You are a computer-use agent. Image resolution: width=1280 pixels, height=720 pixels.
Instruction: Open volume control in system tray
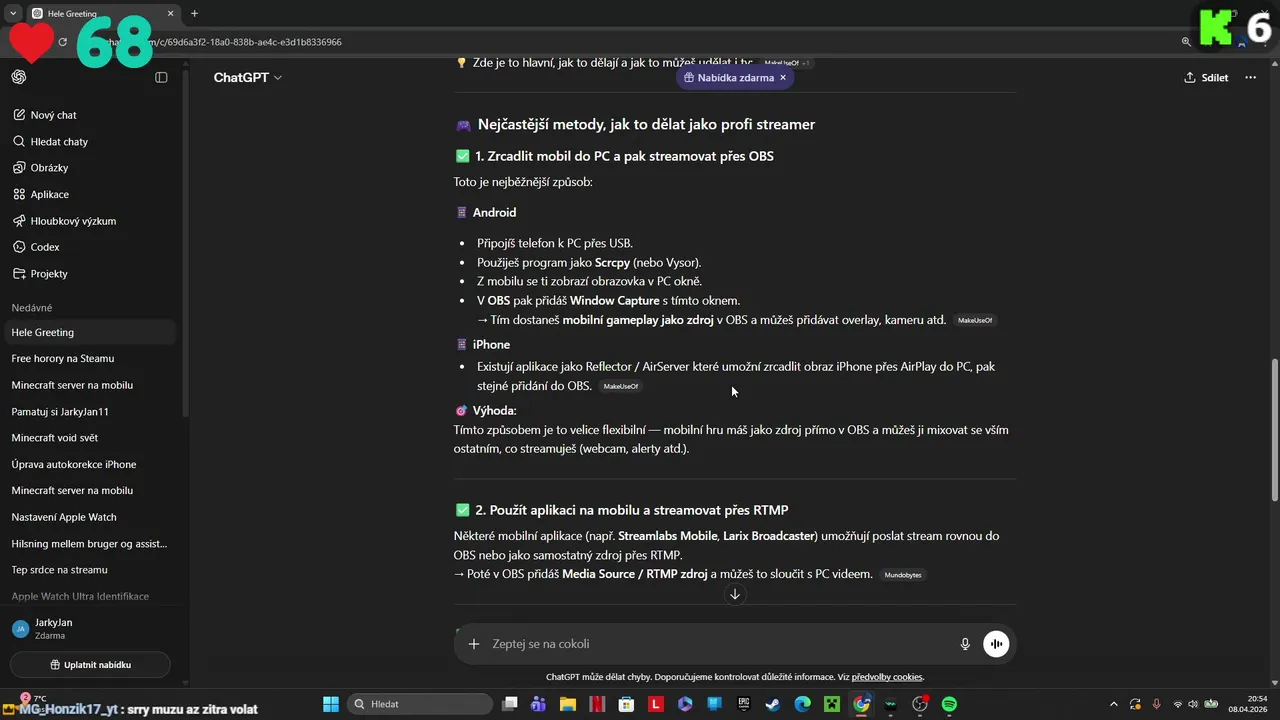pos(1193,704)
